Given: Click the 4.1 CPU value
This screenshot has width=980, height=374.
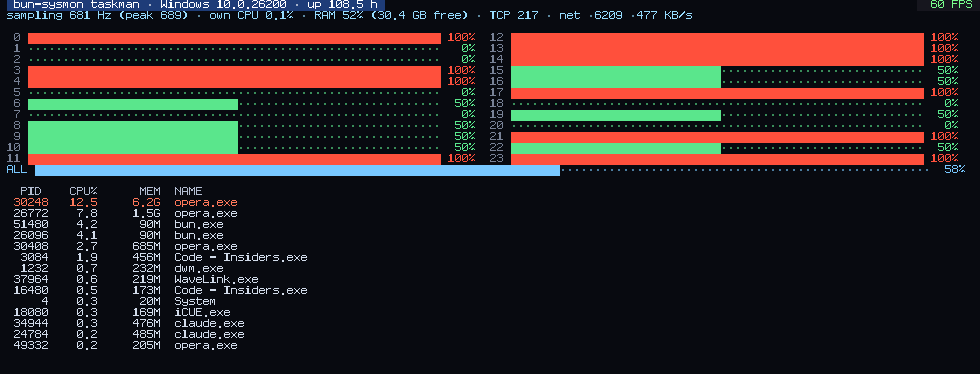Looking at the screenshot, I should point(87,235).
